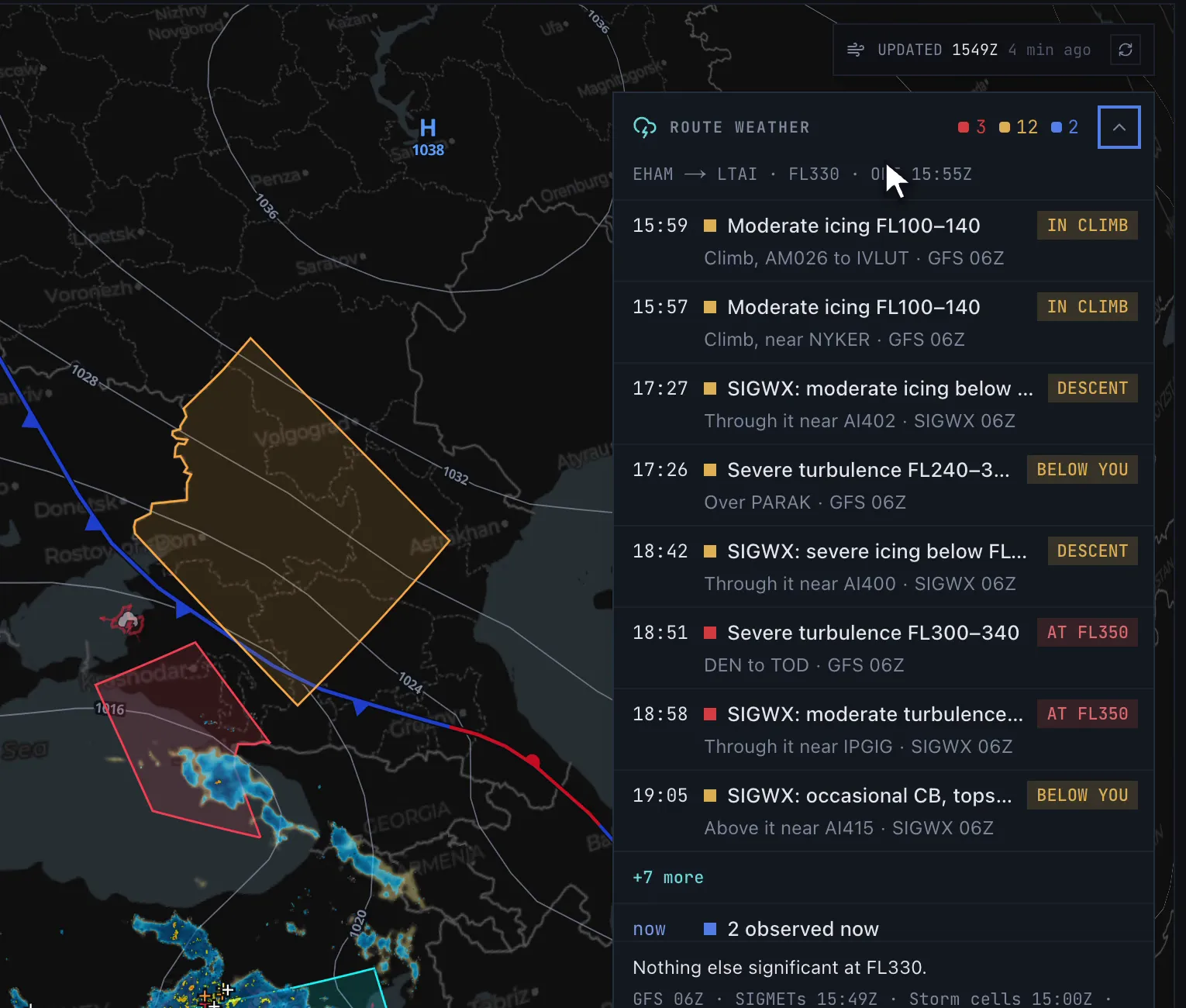Collapse the Route Weather panel

[x=1119, y=127]
